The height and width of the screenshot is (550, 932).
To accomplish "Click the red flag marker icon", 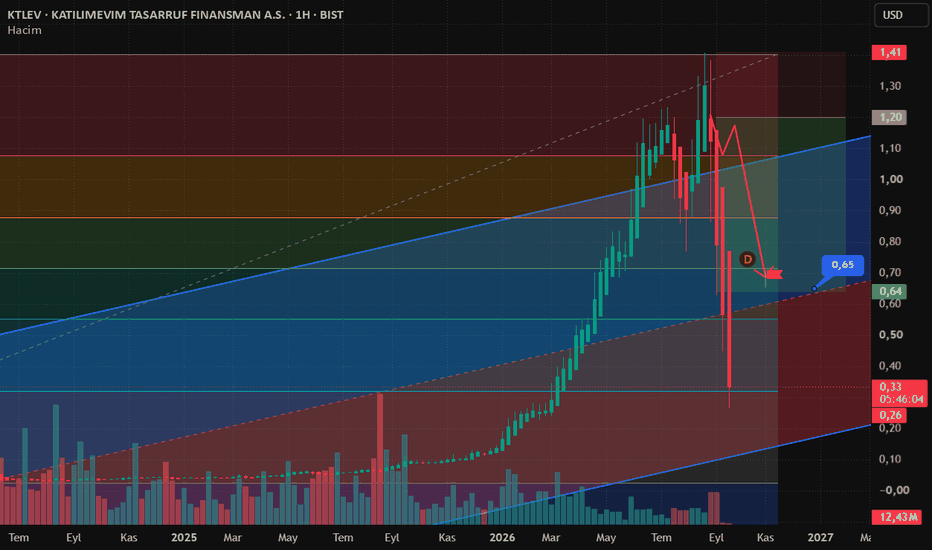I will pos(773,274).
